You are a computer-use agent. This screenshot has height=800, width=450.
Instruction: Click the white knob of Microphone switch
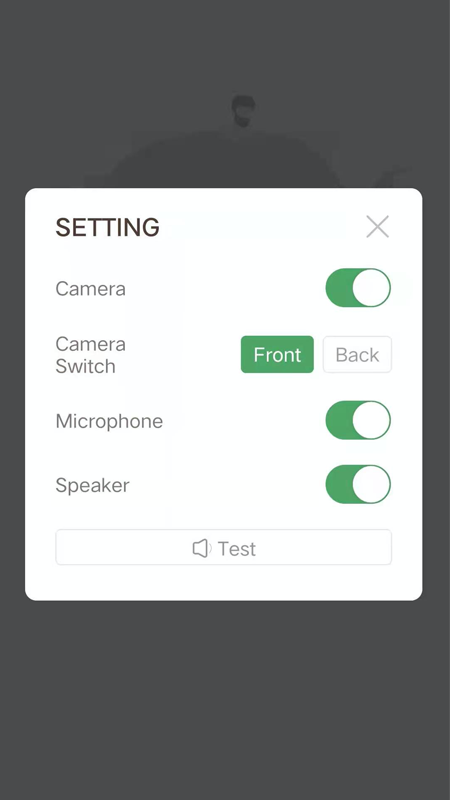pyautogui.click(x=371, y=420)
